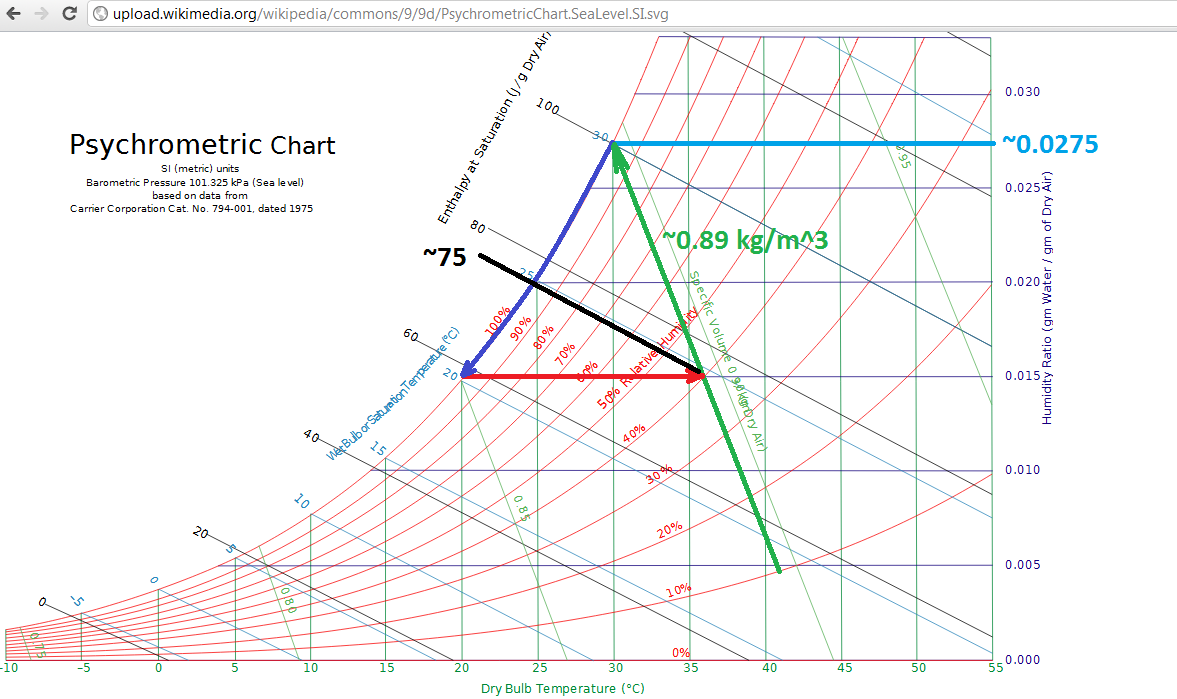Click dry bulb axis tick "15"
Screen dimensions: 1177x699
[x=387, y=667]
